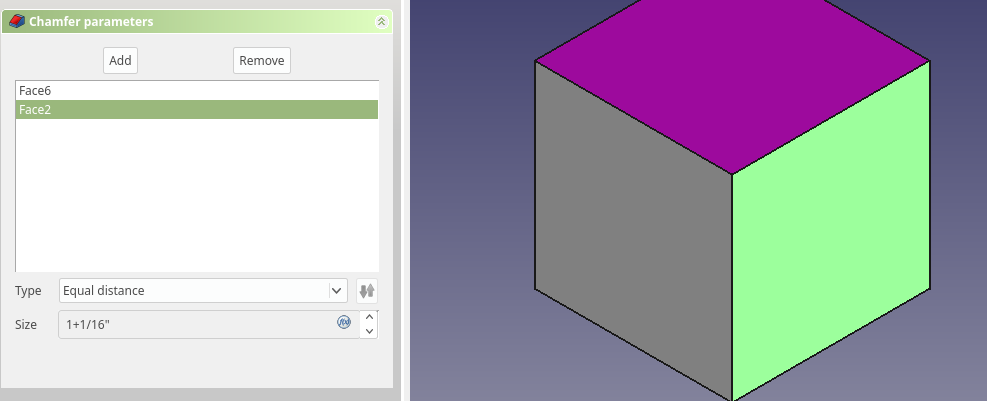Collapse the Chamfer parameters panel

point(381,21)
